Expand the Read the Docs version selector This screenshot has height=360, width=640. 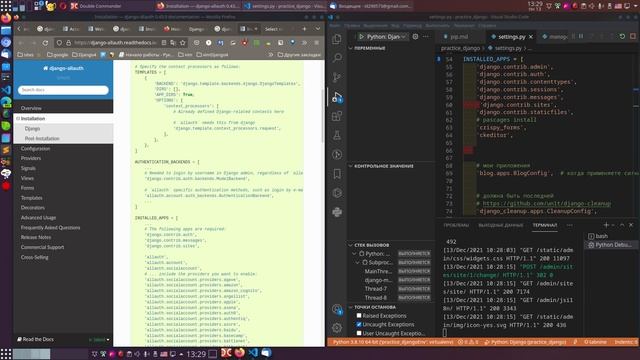99,340
